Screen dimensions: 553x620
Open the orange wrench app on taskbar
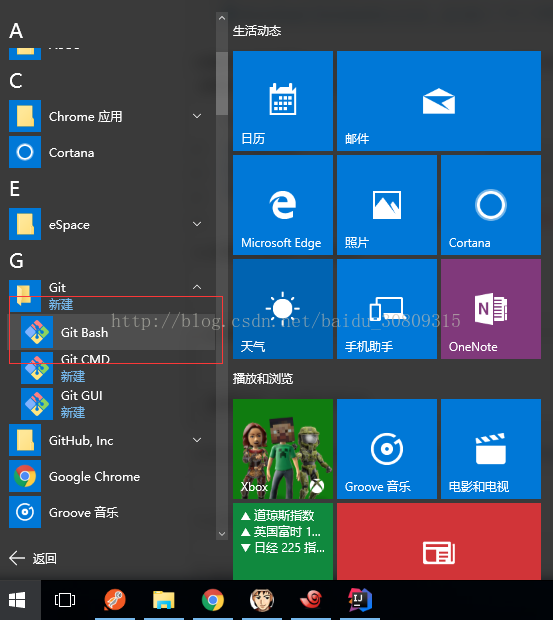[115, 600]
